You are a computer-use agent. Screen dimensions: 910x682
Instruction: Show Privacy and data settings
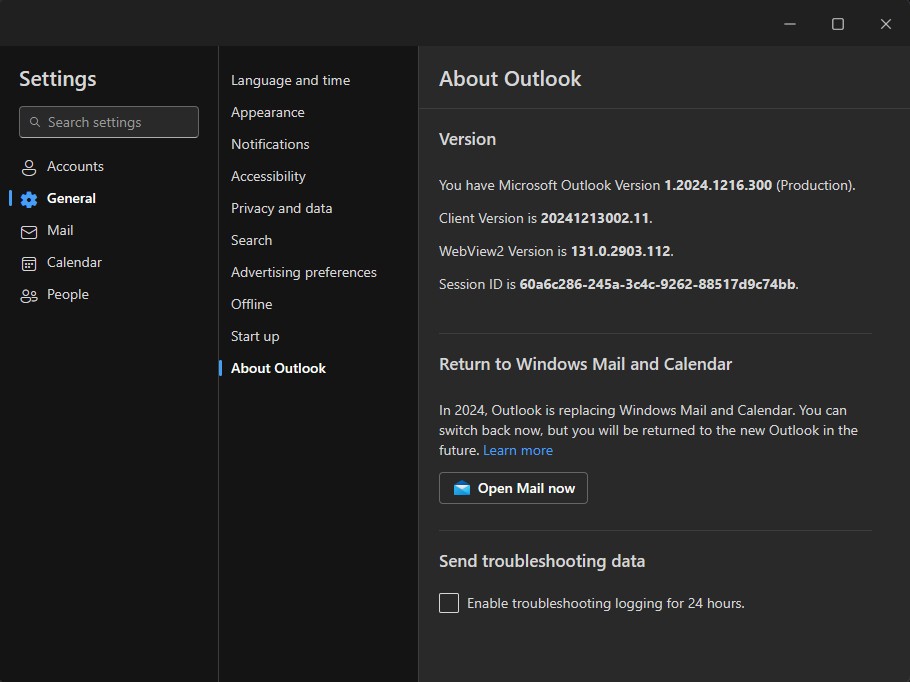pyautogui.click(x=281, y=208)
